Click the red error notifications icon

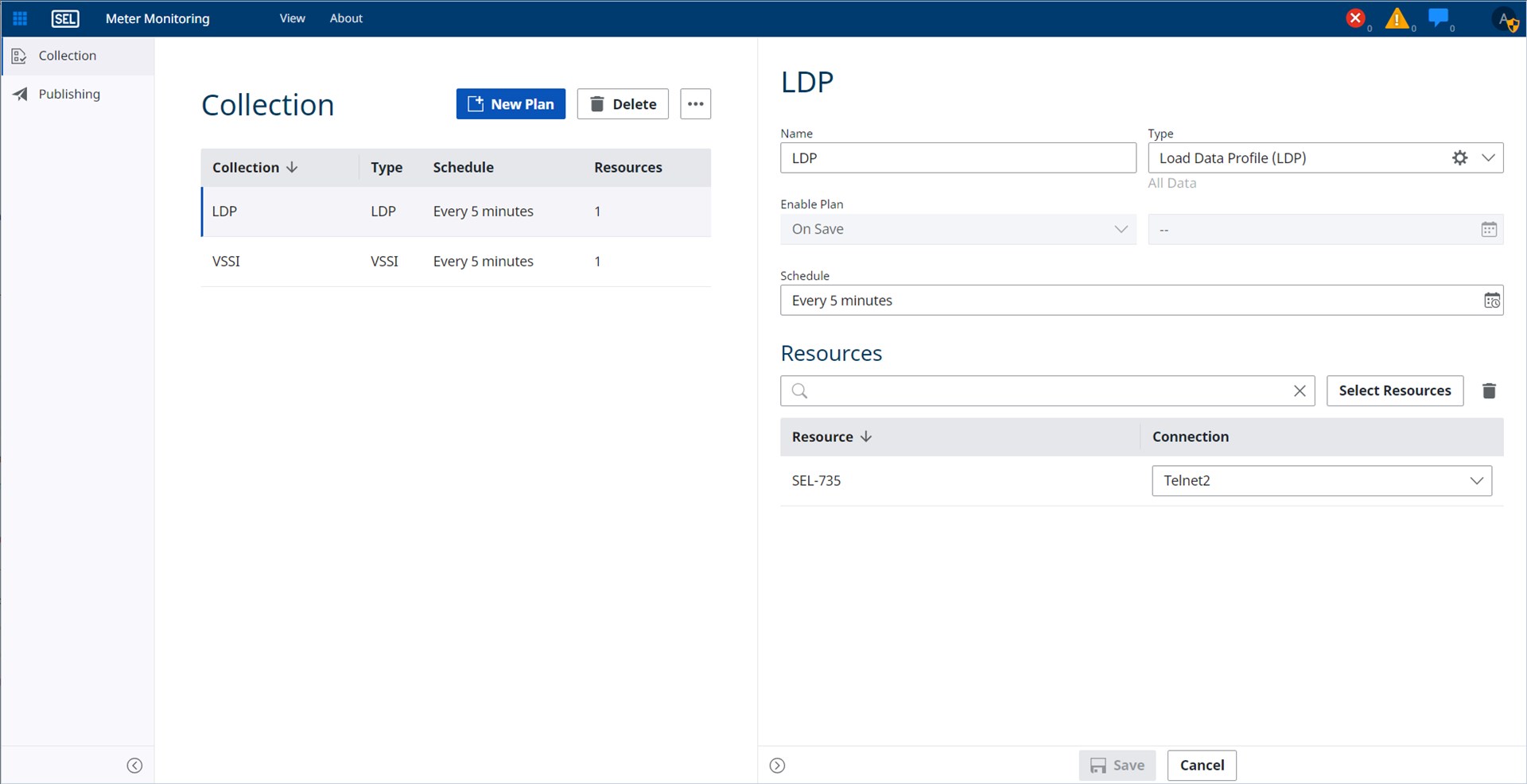1355,18
